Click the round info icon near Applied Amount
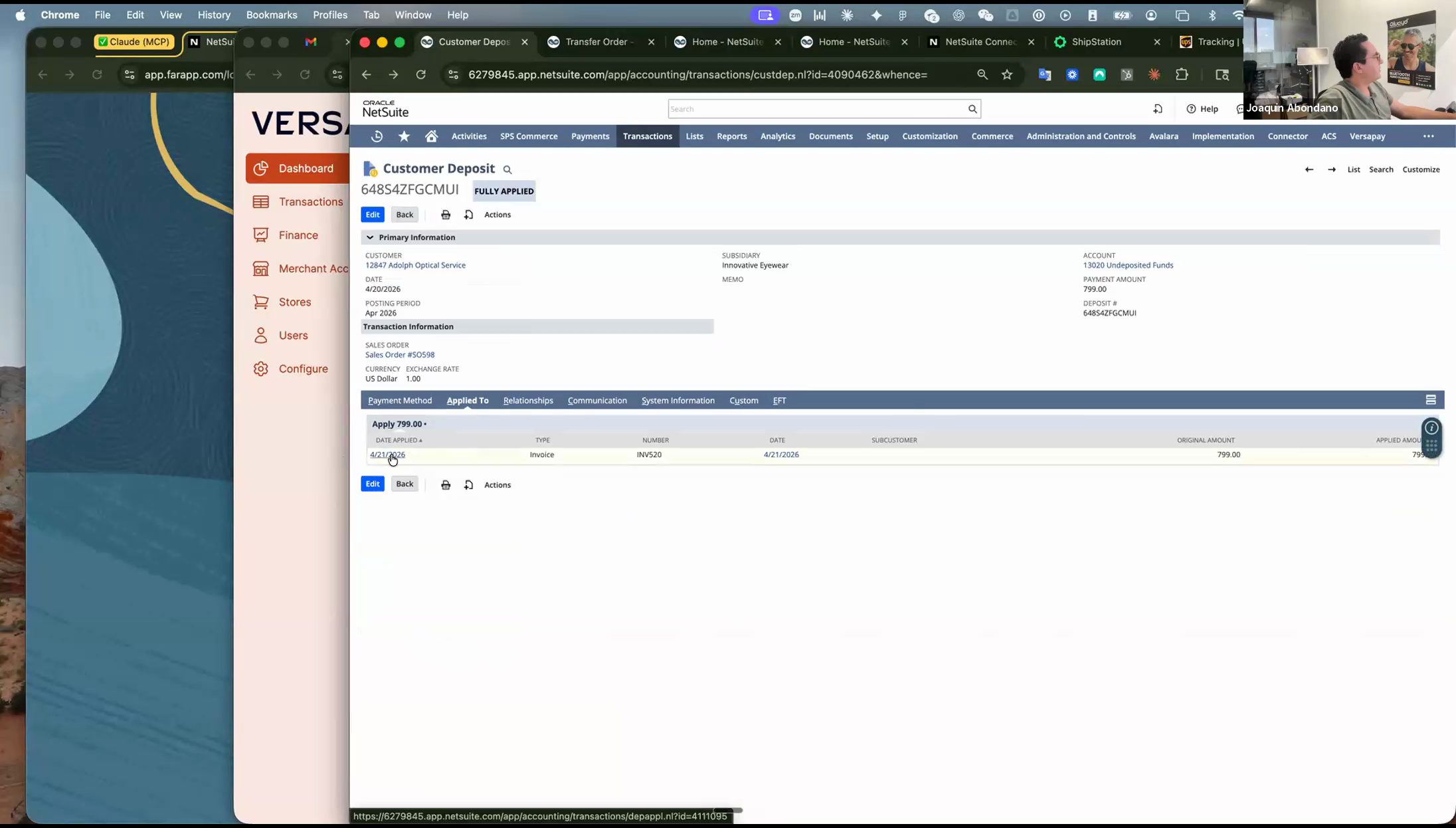This screenshot has height=828, width=1456. (1431, 428)
